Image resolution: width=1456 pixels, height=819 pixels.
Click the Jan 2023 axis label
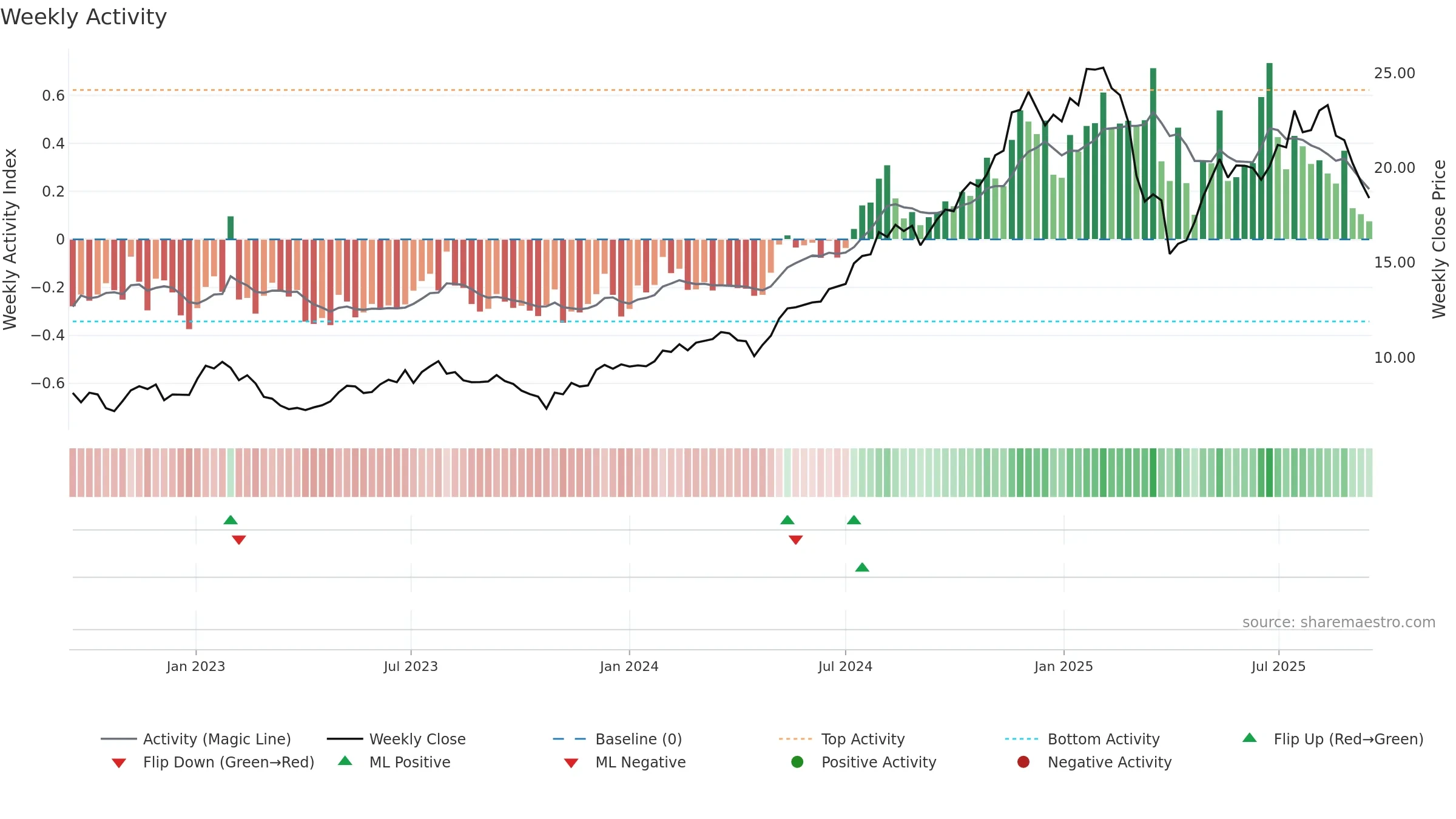[196, 667]
